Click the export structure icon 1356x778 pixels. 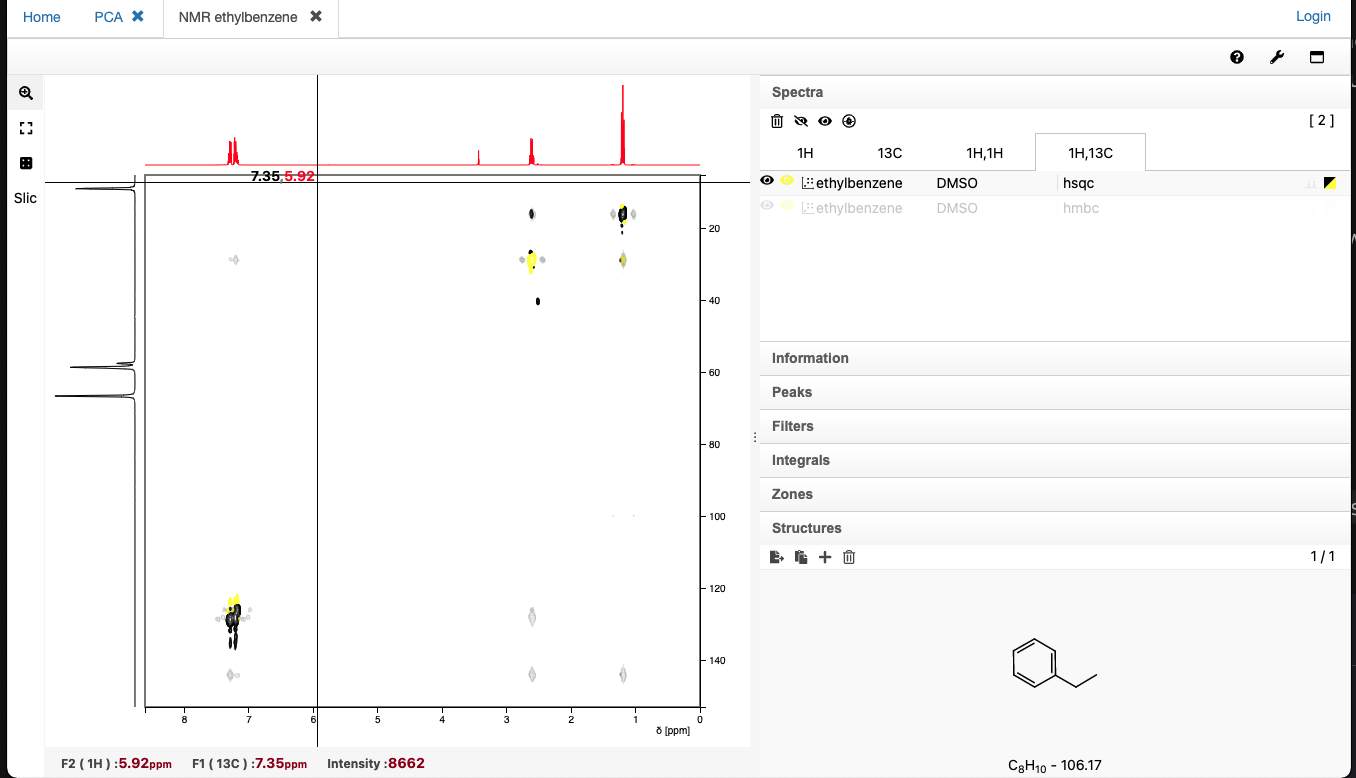(777, 557)
